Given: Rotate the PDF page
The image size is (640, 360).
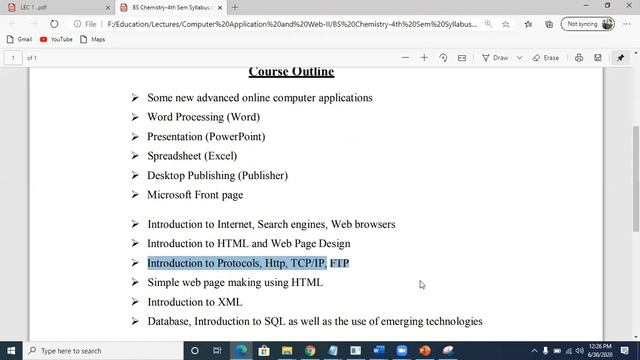Looking at the screenshot, I should (443, 58).
